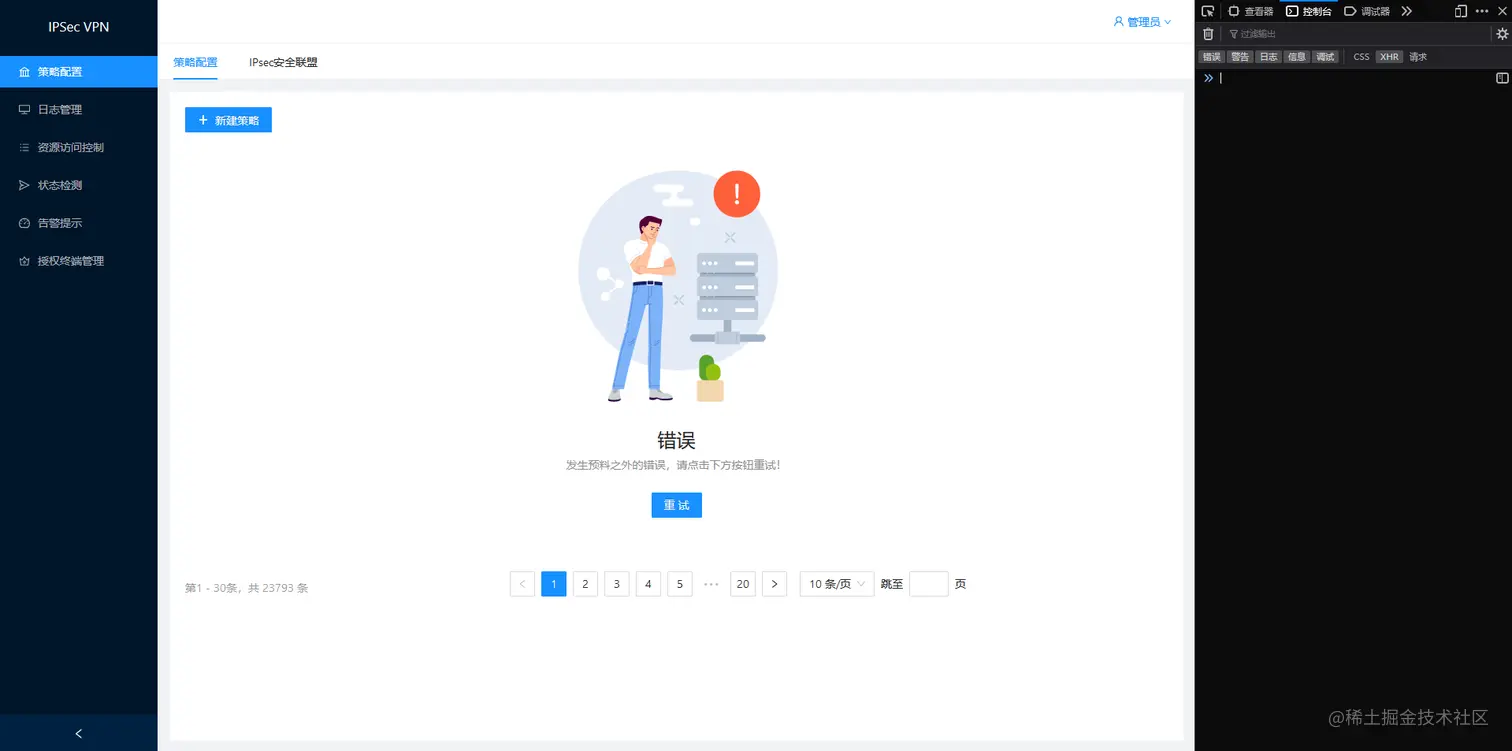
Task: Enable the 错误 log filter
Action: coord(1211,57)
